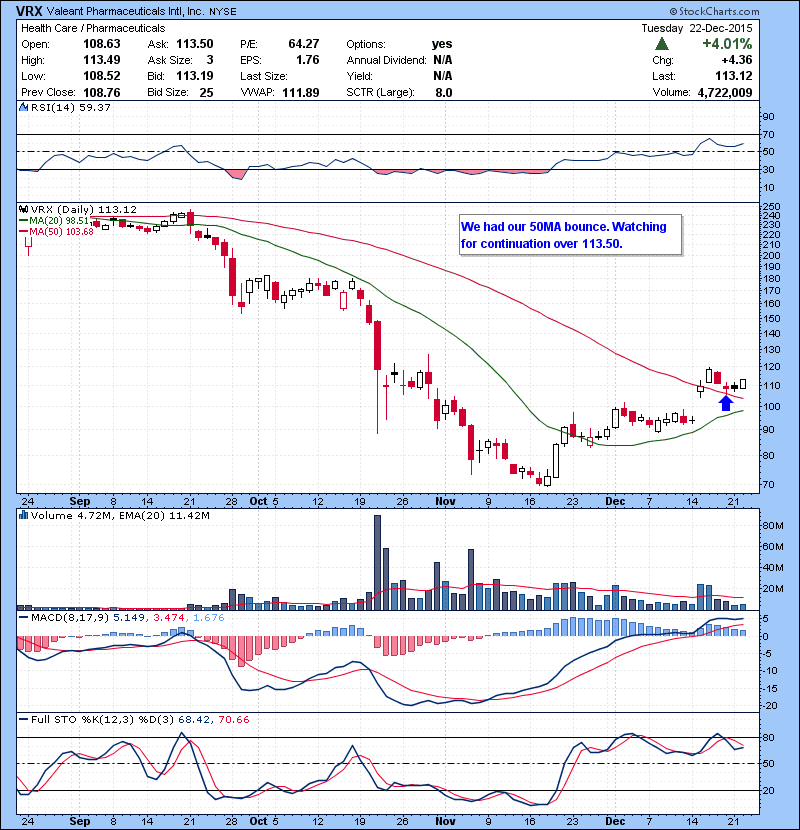Click the MACD histogram value 1.676
The height and width of the screenshot is (830, 800).
click(209, 617)
